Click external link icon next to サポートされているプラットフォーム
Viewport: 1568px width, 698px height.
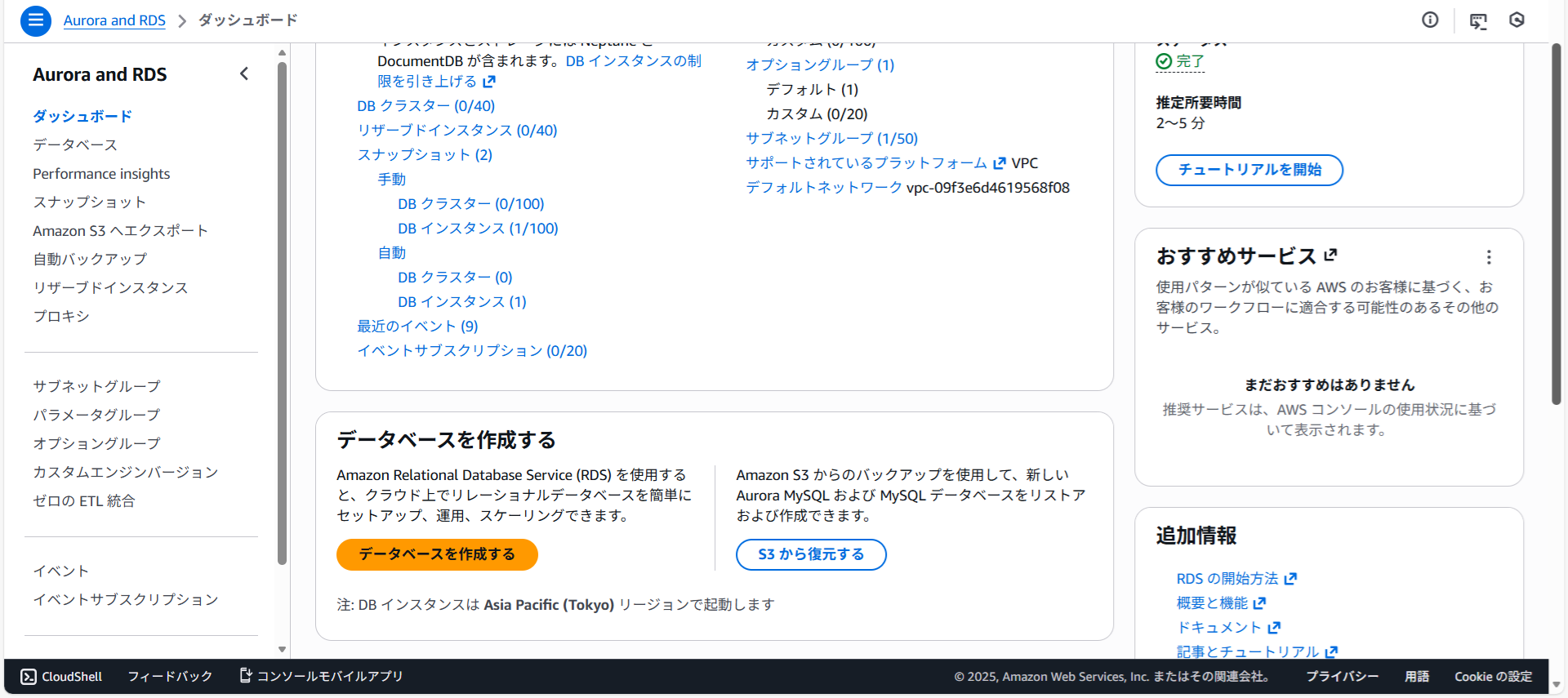point(1000,163)
